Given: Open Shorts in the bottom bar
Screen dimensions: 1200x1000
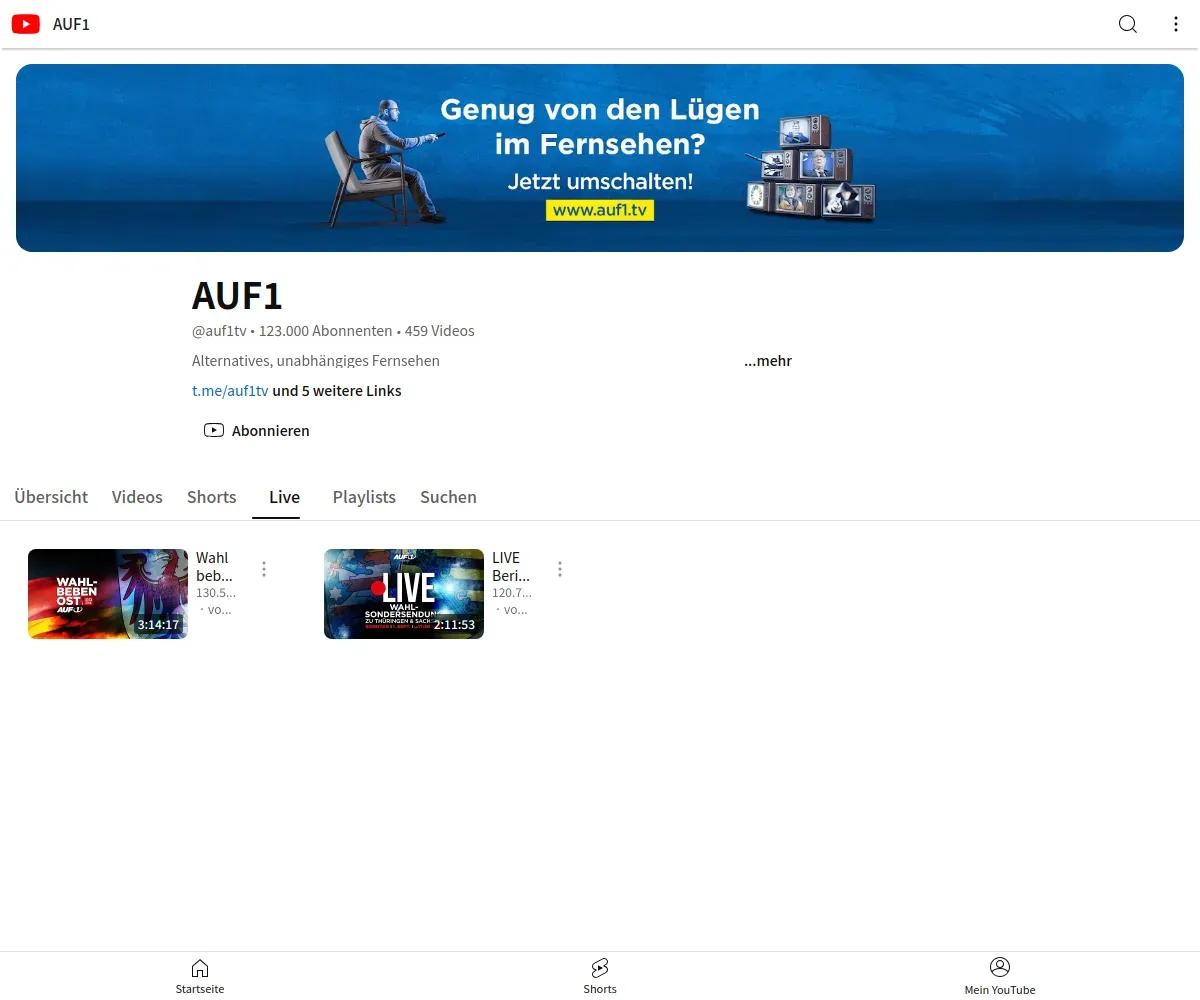Looking at the screenshot, I should (600, 976).
